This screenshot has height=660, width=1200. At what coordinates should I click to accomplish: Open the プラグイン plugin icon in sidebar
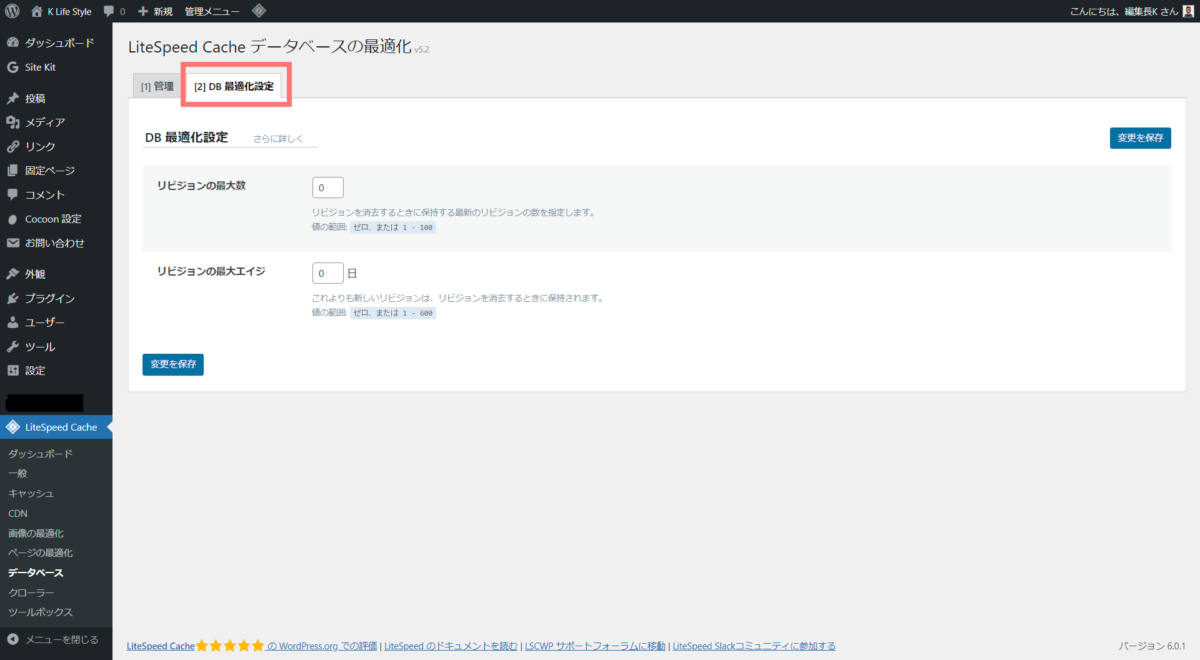[x=14, y=298]
